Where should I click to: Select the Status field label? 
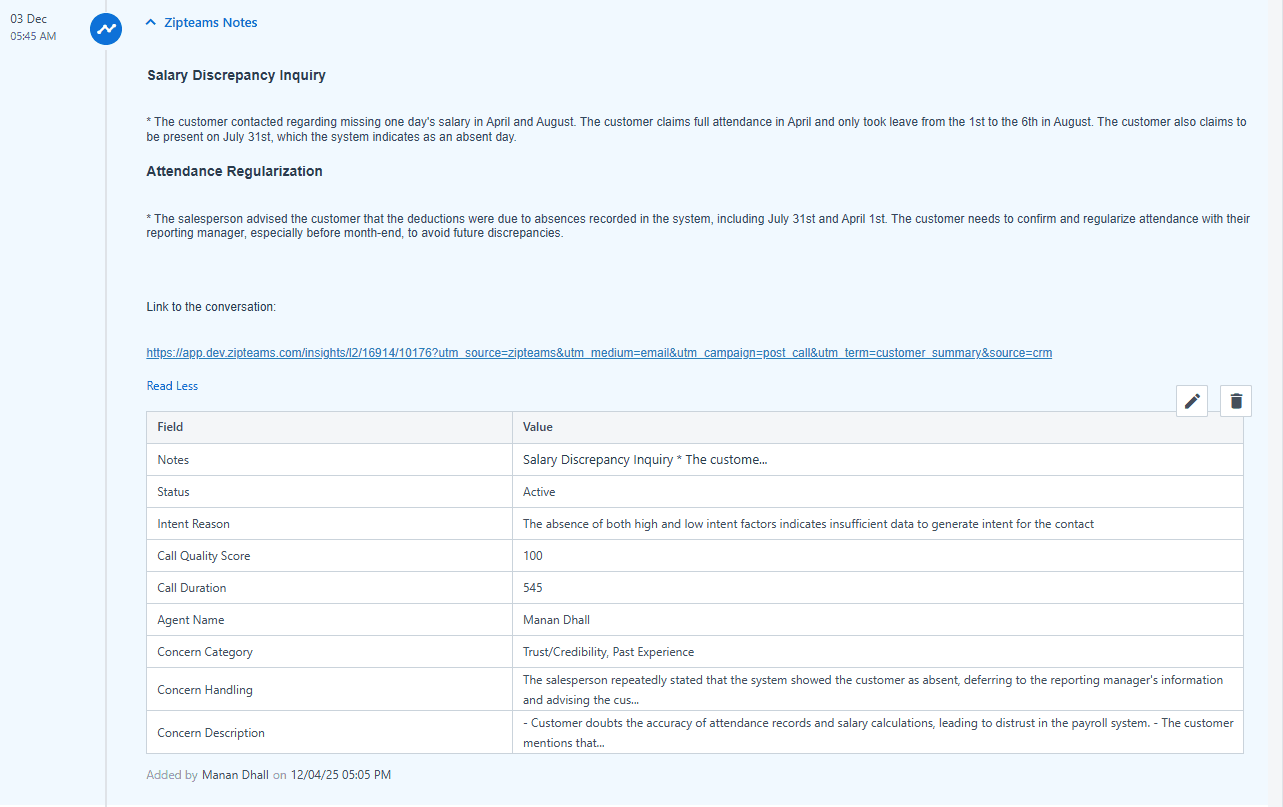point(173,492)
